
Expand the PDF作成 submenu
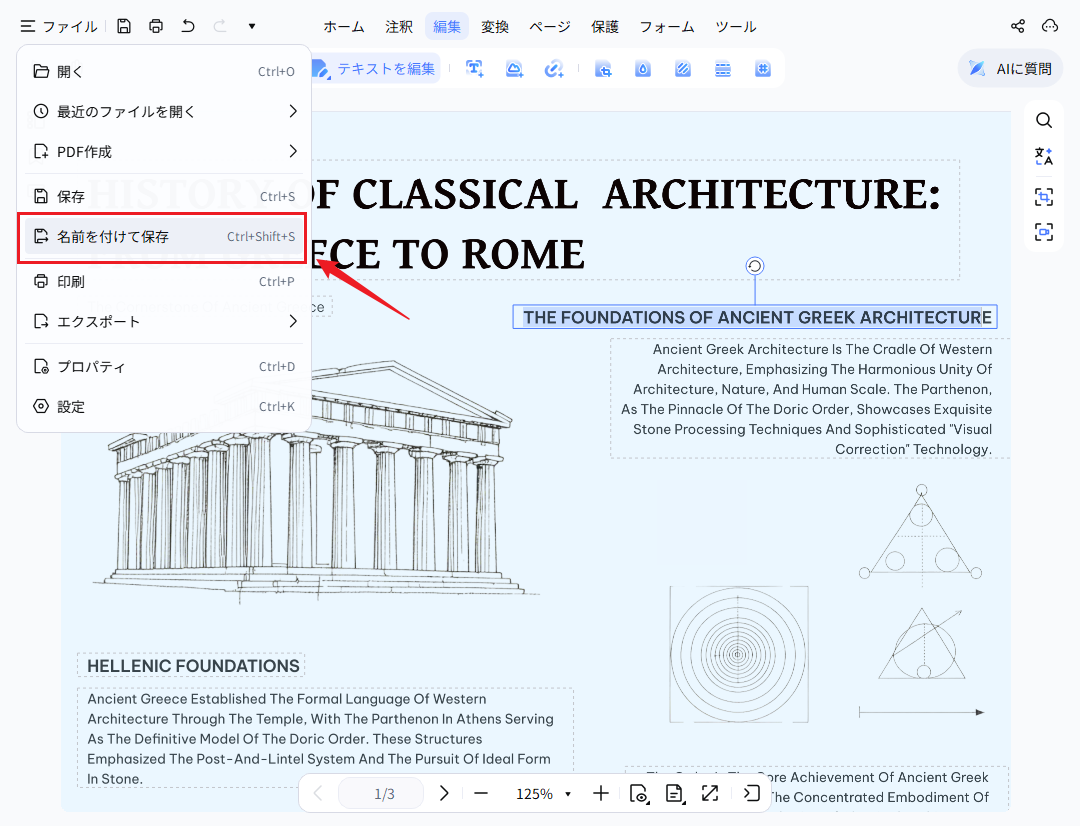164,152
